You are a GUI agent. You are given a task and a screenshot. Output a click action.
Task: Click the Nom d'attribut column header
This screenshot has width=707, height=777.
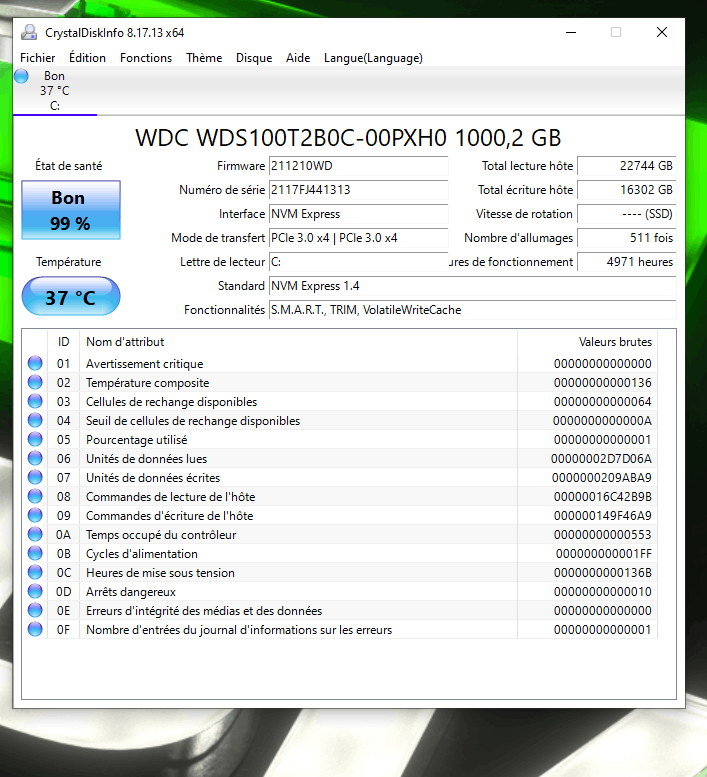[298, 342]
